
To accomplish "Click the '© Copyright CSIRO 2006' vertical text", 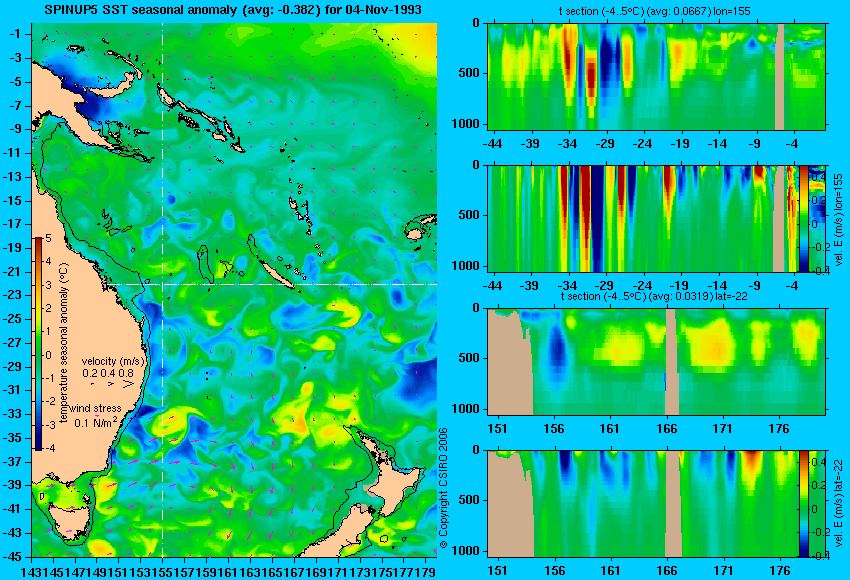I will (x=443, y=488).
